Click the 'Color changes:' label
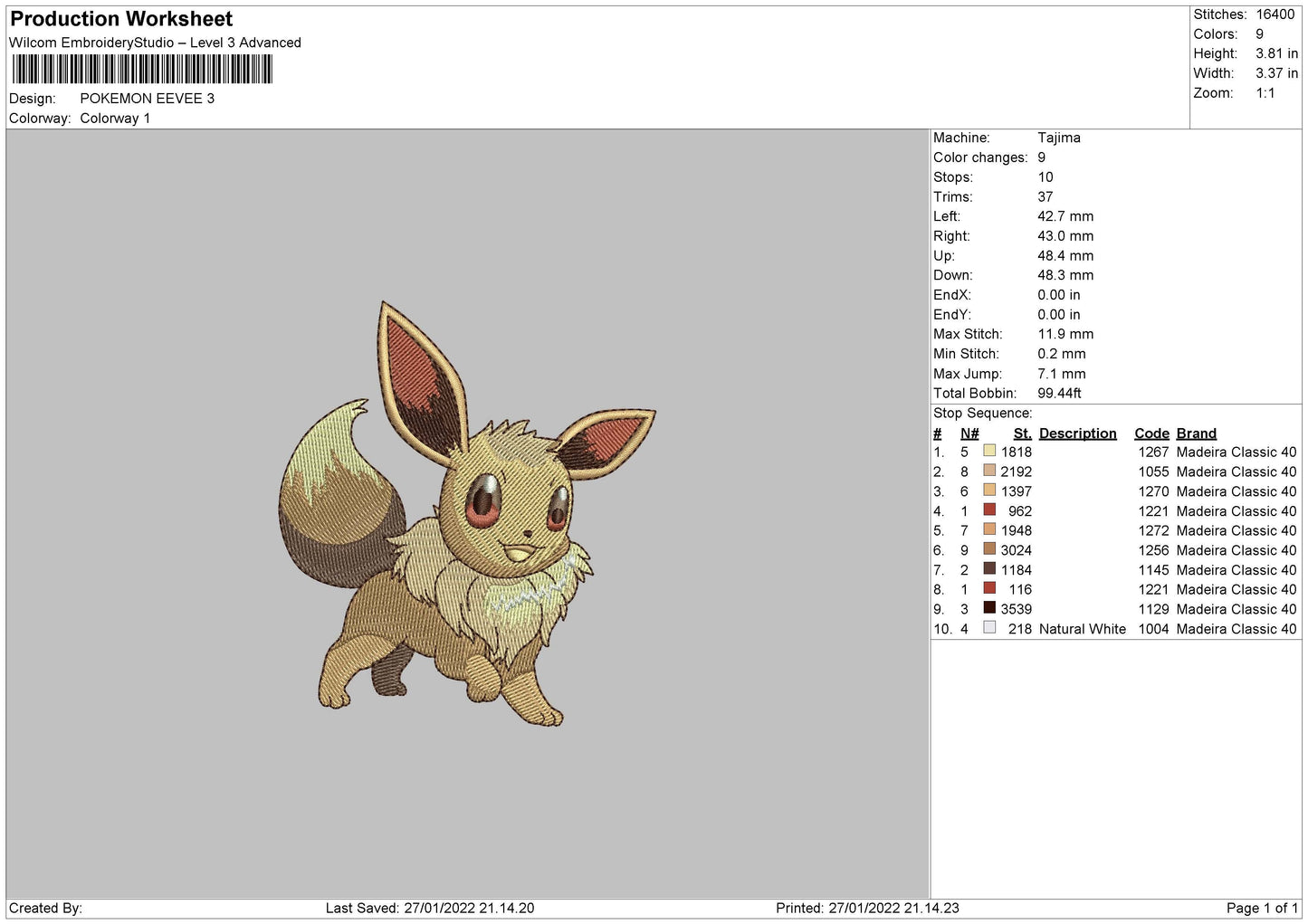Viewport: 1308px width, 924px height. 980,157
